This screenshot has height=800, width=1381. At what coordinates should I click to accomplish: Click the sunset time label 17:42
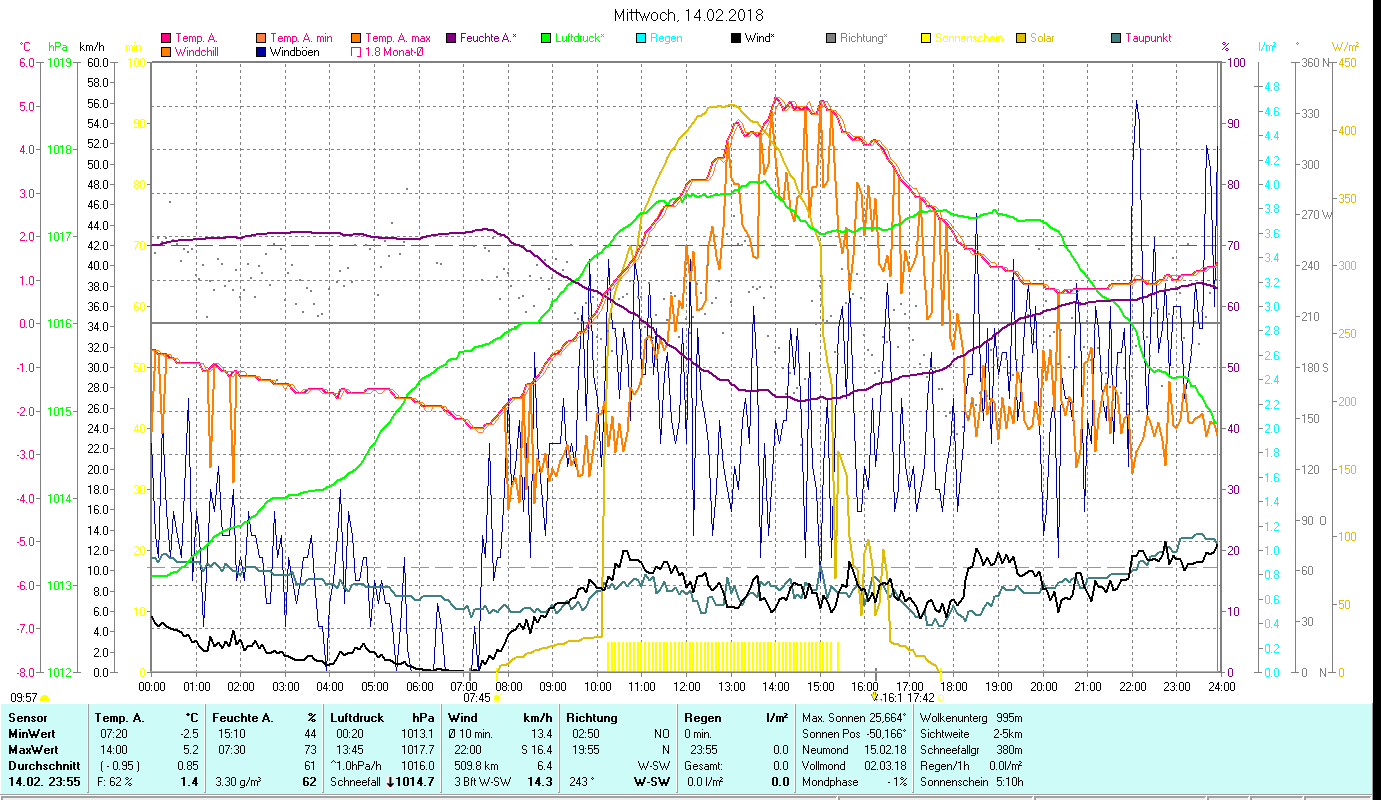921,698
